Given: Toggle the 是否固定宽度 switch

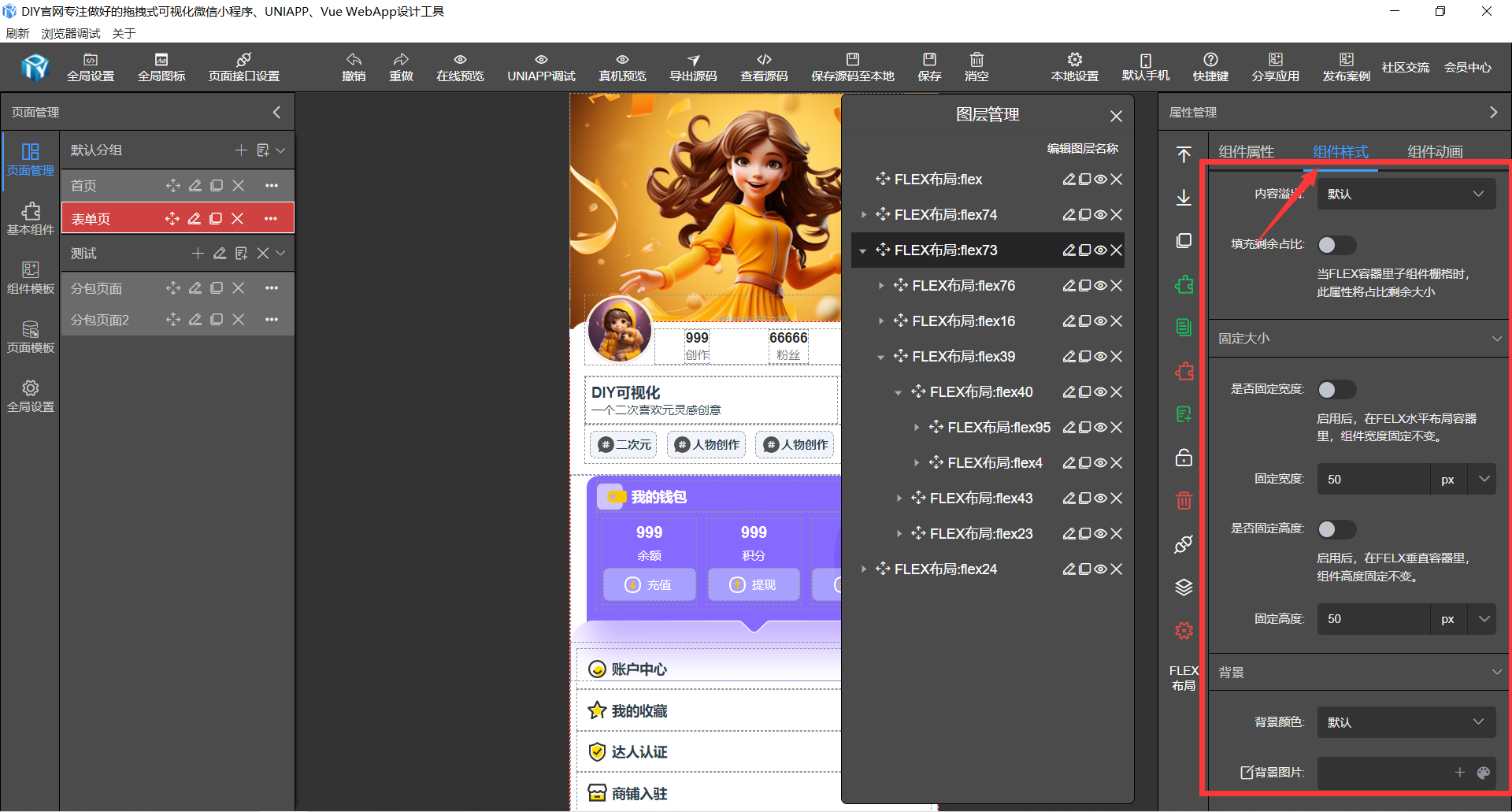Looking at the screenshot, I should pyautogui.click(x=1336, y=389).
